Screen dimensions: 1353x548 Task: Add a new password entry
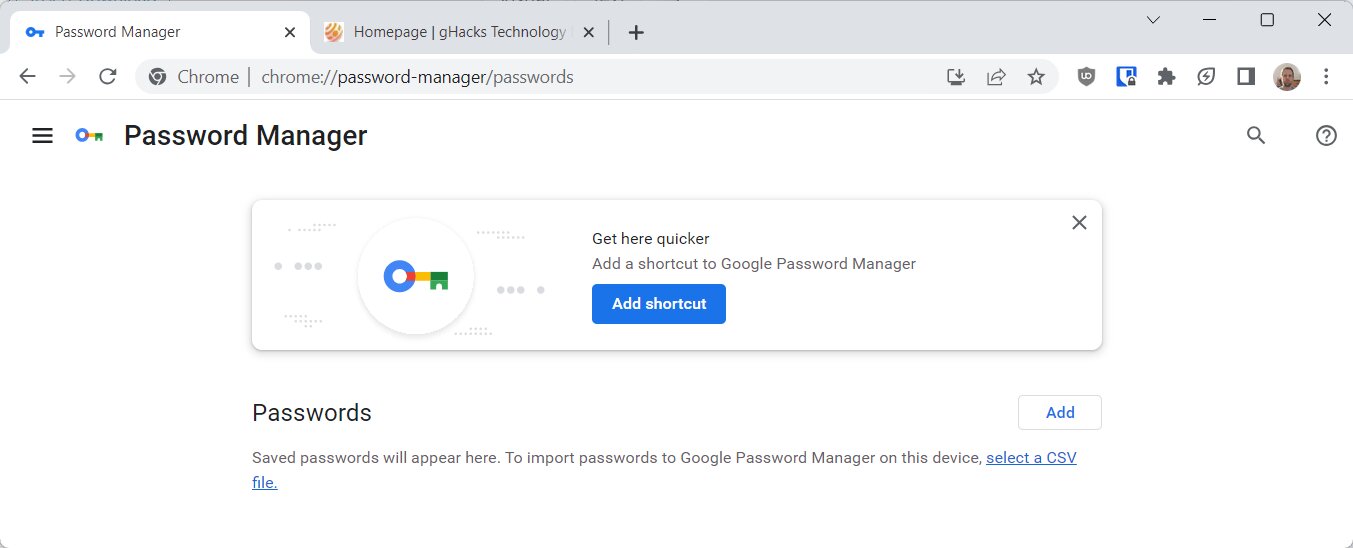(x=1060, y=413)
